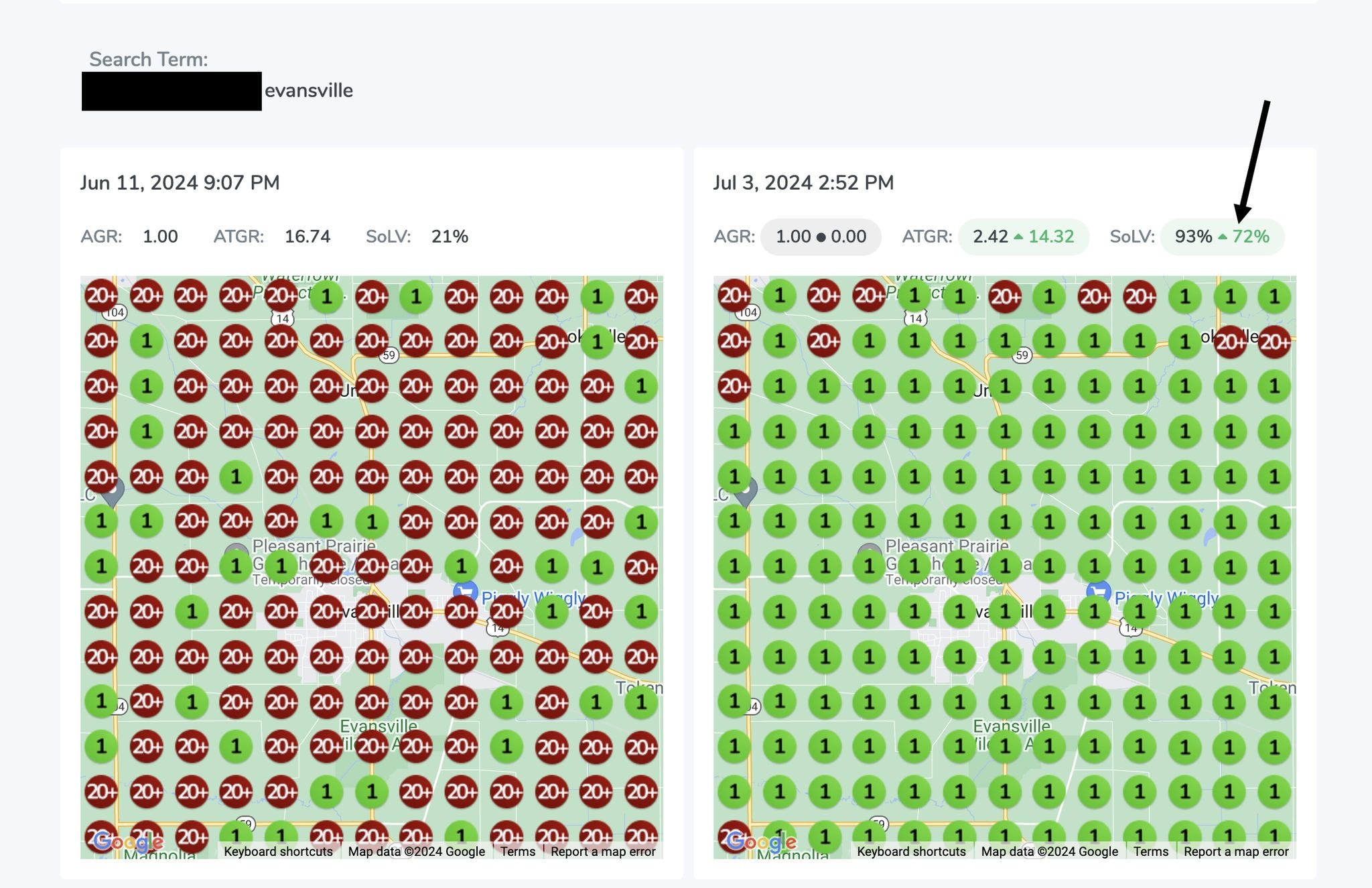This screenshot has width=1372, height=888.
Task: Click the SoLV 93% badge
Action: (x=1222, y=237)
